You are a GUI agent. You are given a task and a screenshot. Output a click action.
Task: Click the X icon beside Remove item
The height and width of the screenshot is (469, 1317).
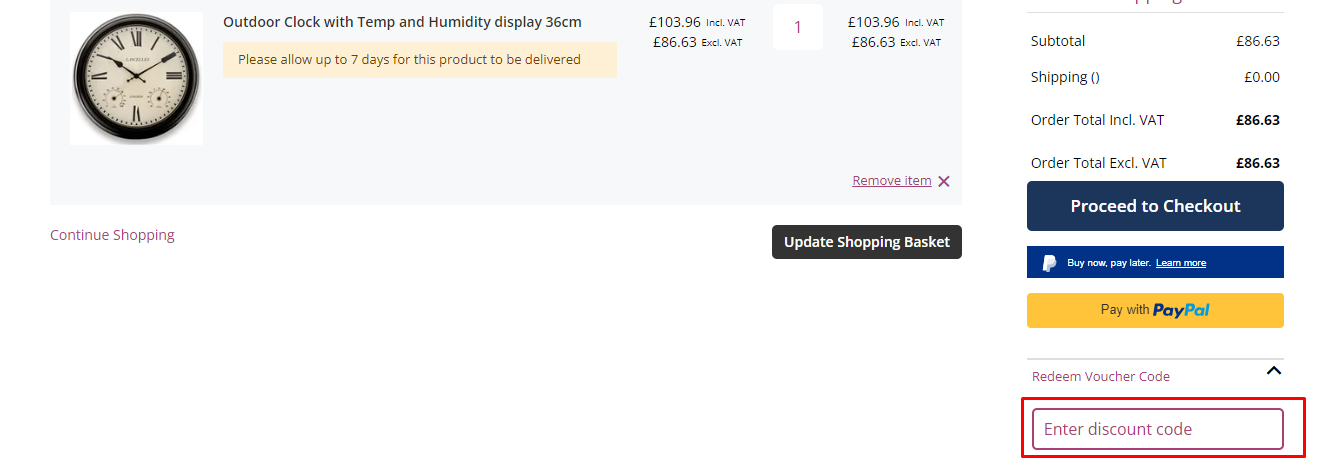pos(944,181)
